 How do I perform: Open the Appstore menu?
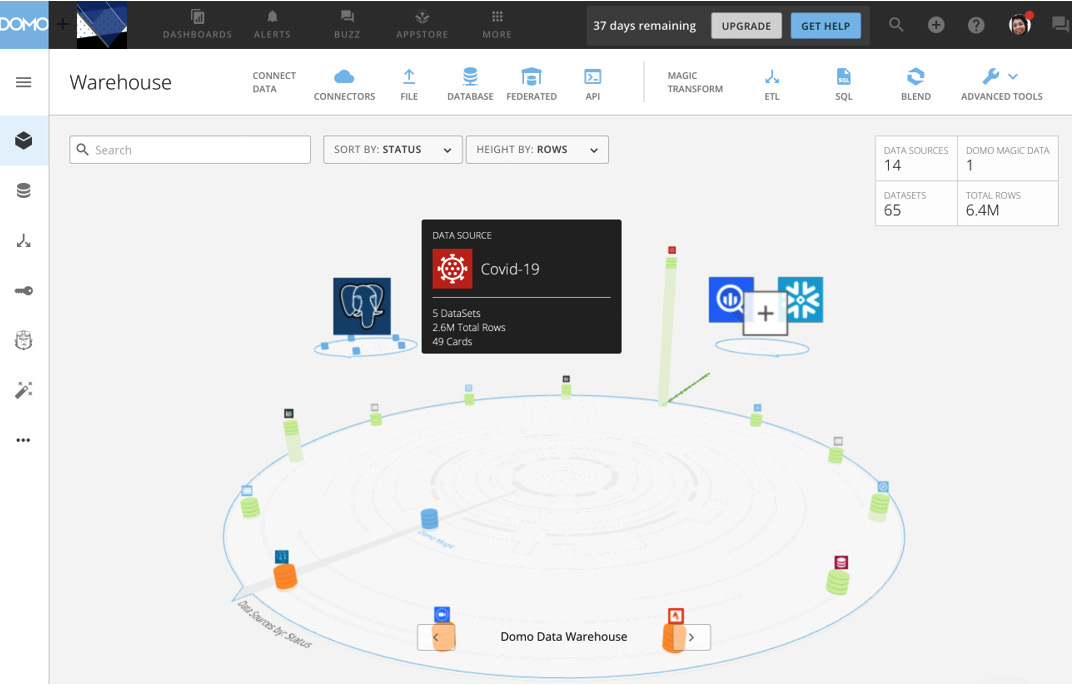coord(422,25)
